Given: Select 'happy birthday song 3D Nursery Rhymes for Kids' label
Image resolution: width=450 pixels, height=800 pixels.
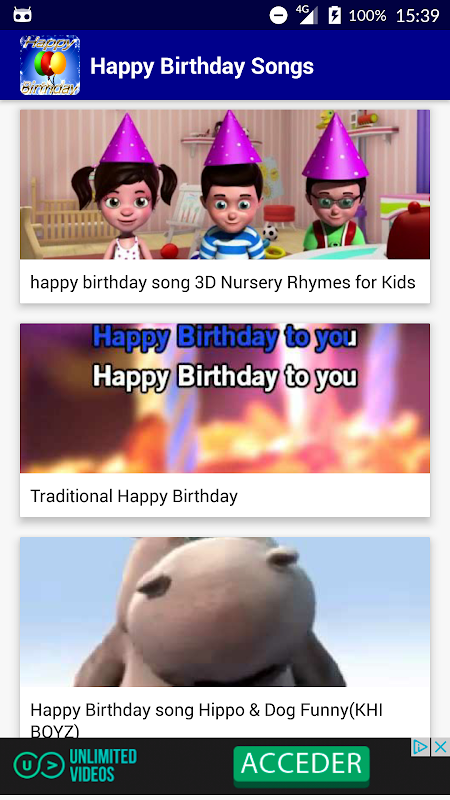Looking at the screenshot, I should (223, 282).
